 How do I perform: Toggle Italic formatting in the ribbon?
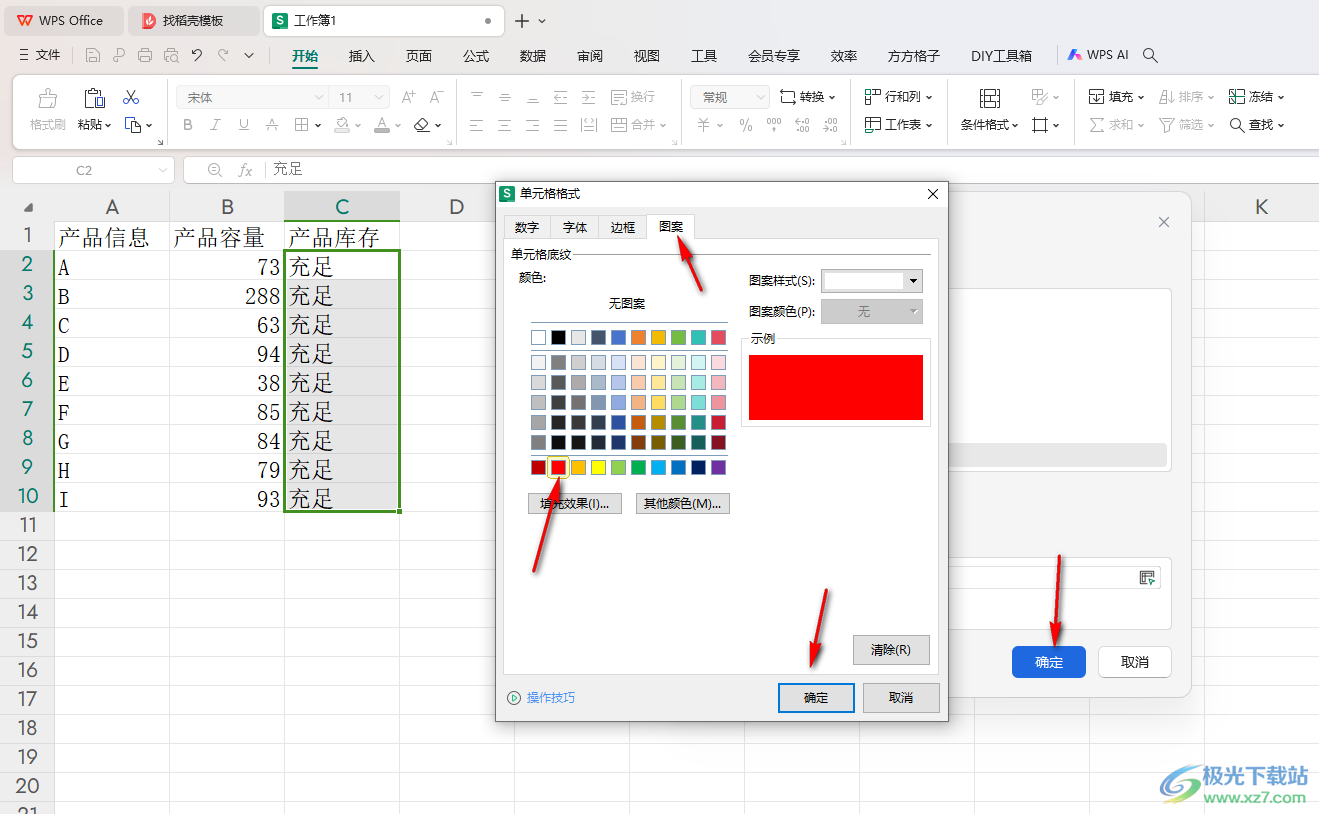(215, 125)
